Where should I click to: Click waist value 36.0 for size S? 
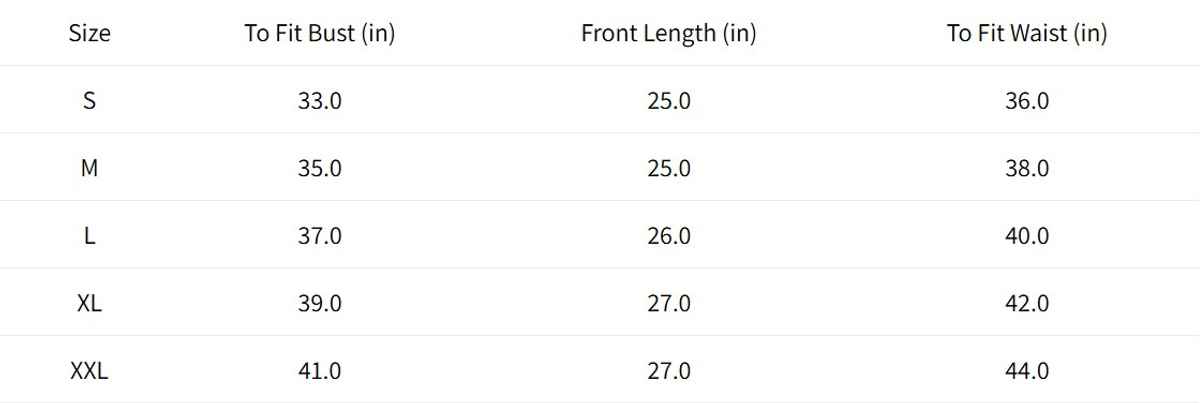1027,101
